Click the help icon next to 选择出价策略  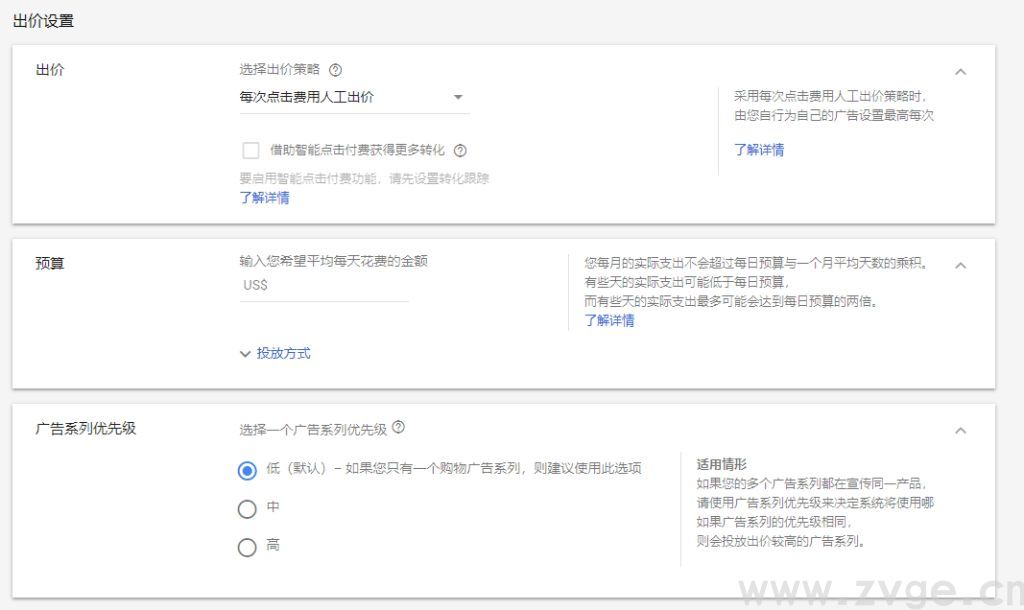337,70
